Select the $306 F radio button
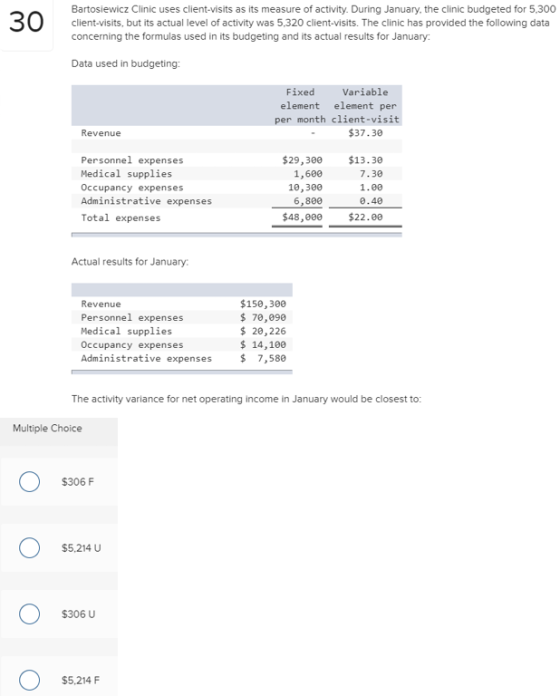Screen dimensions: 560x696 (x=29, y=482)
